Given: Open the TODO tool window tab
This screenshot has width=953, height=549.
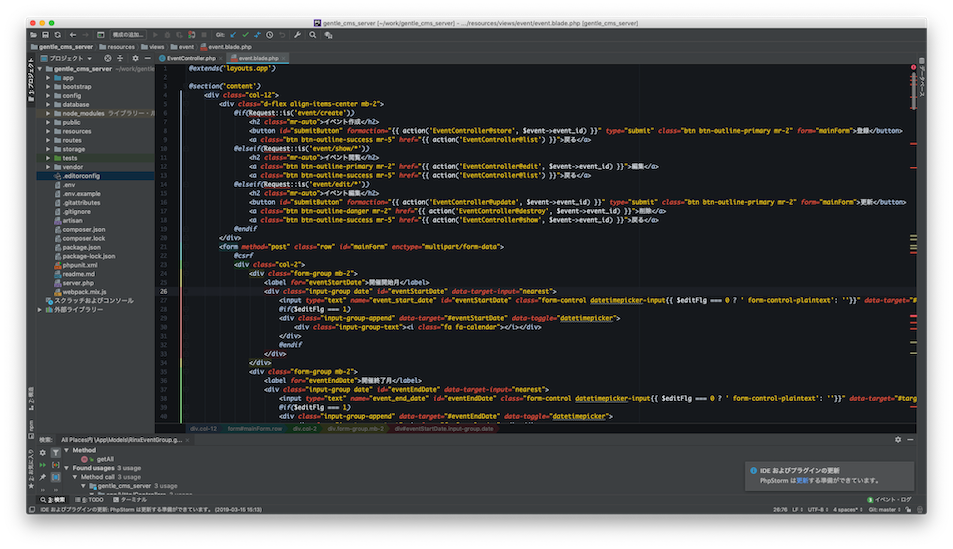Looking at the screenshot, I should coord(91,499).
